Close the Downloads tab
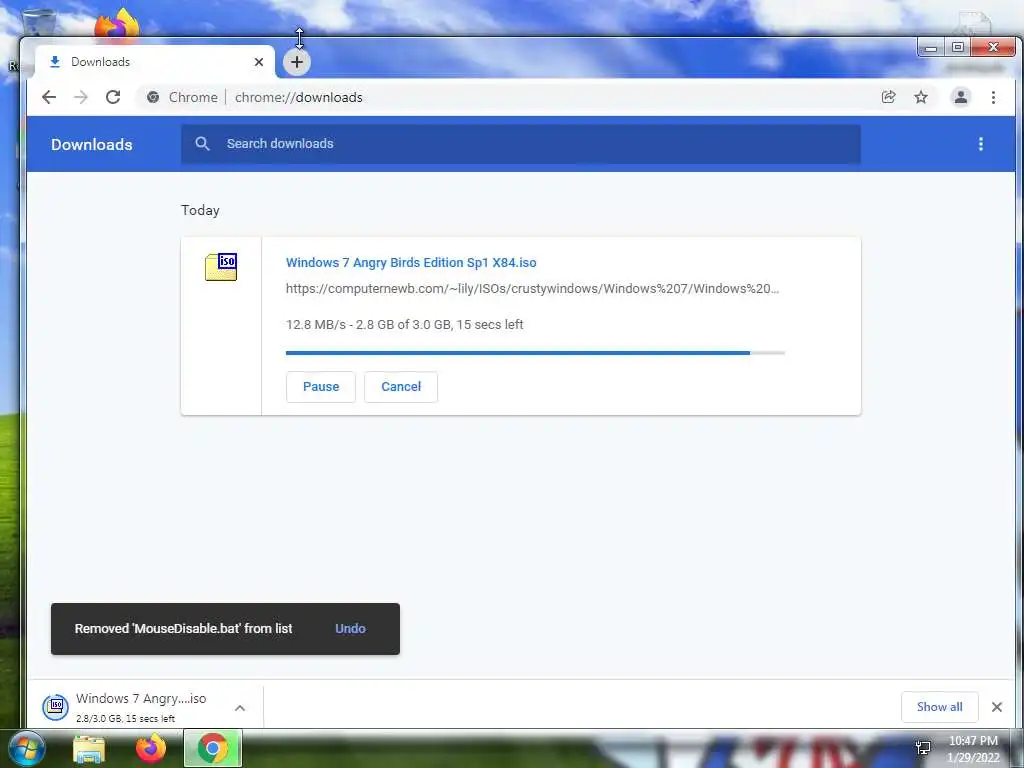1024x768 pixels. click(259, 62)
